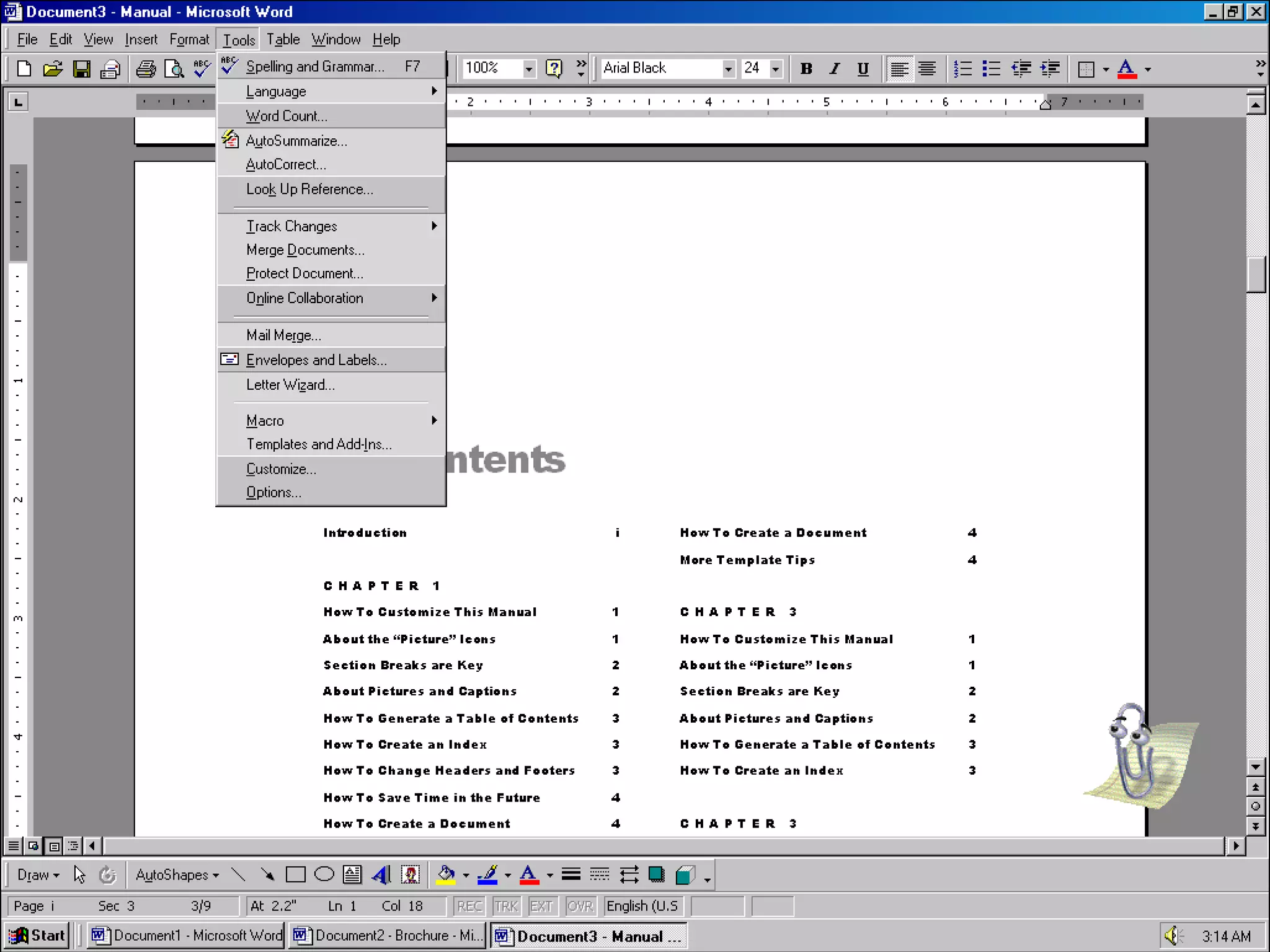Screen dimensions: 1270x952
Task: Toggle Bold formatting button
Action: 806,69
